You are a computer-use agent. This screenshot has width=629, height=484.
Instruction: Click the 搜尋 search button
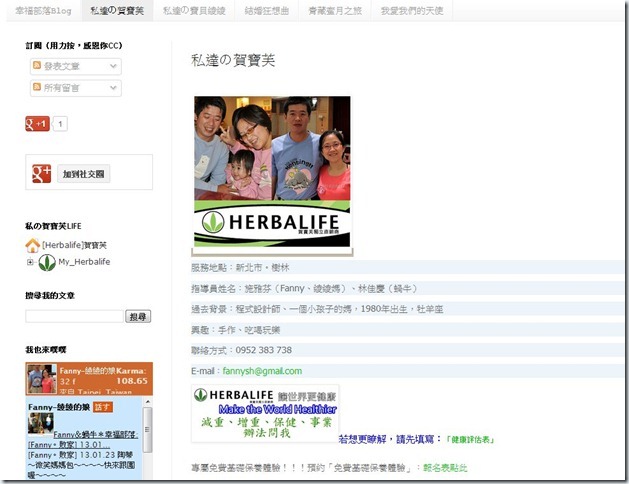pyautogui.click(x=138, y=317)
